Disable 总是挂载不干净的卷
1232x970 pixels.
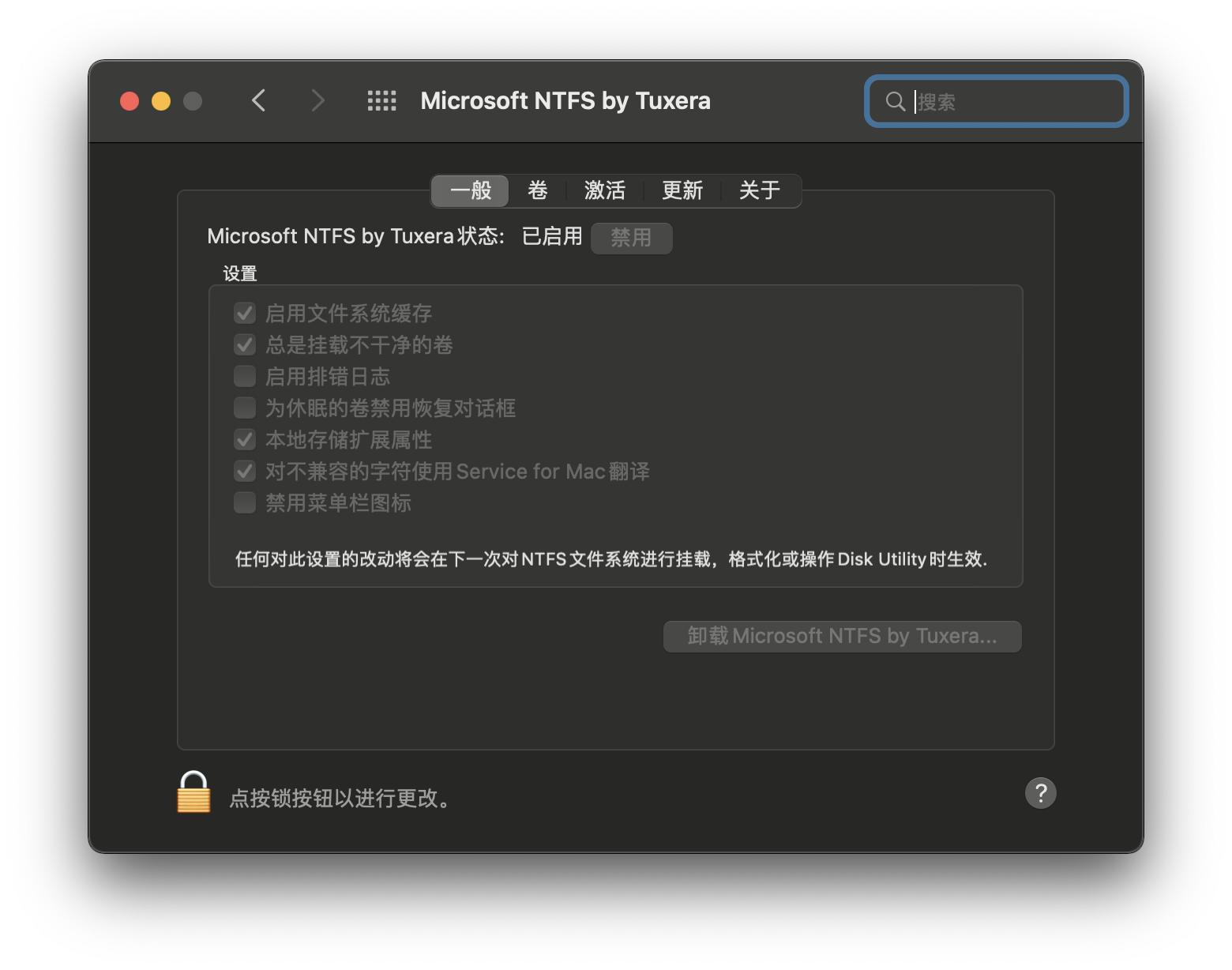245,344
